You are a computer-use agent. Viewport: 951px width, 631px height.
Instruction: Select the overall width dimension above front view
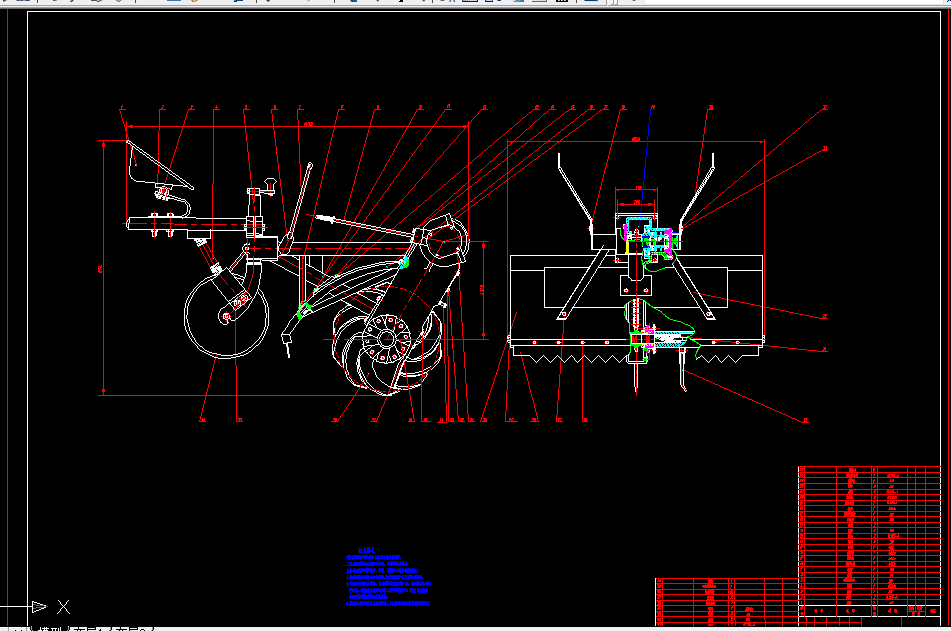[x=636, y=141]
